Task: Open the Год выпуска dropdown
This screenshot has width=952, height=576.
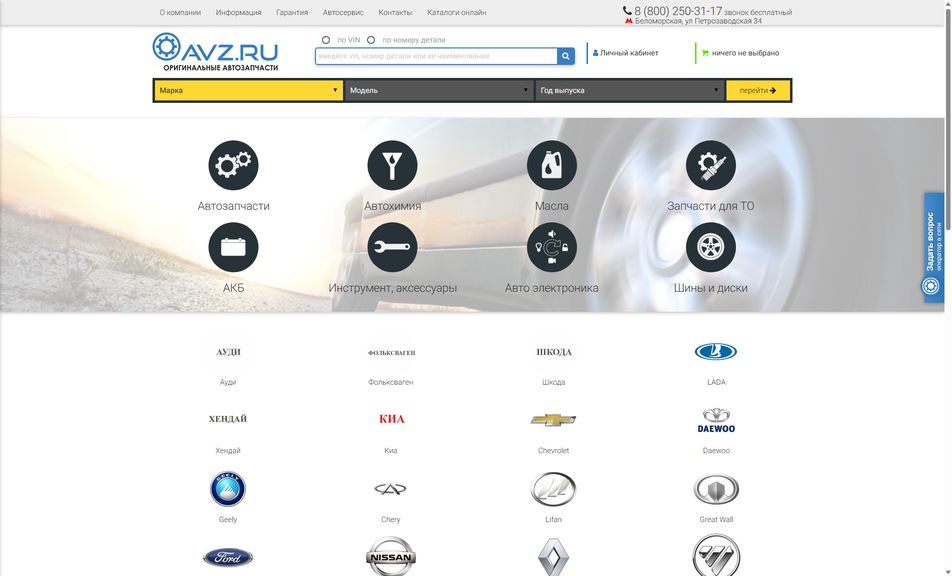Action: 630,90
